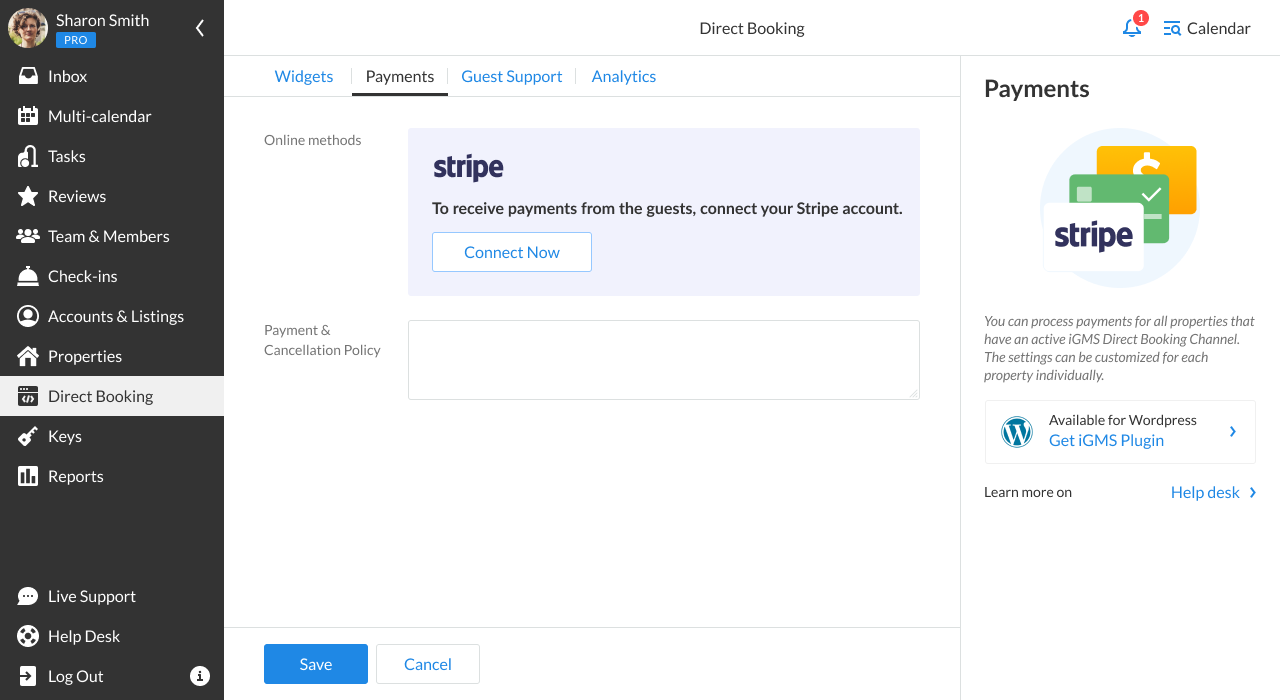
Task: Click the Team & Members people icon
Action: (x=28, y=236)
